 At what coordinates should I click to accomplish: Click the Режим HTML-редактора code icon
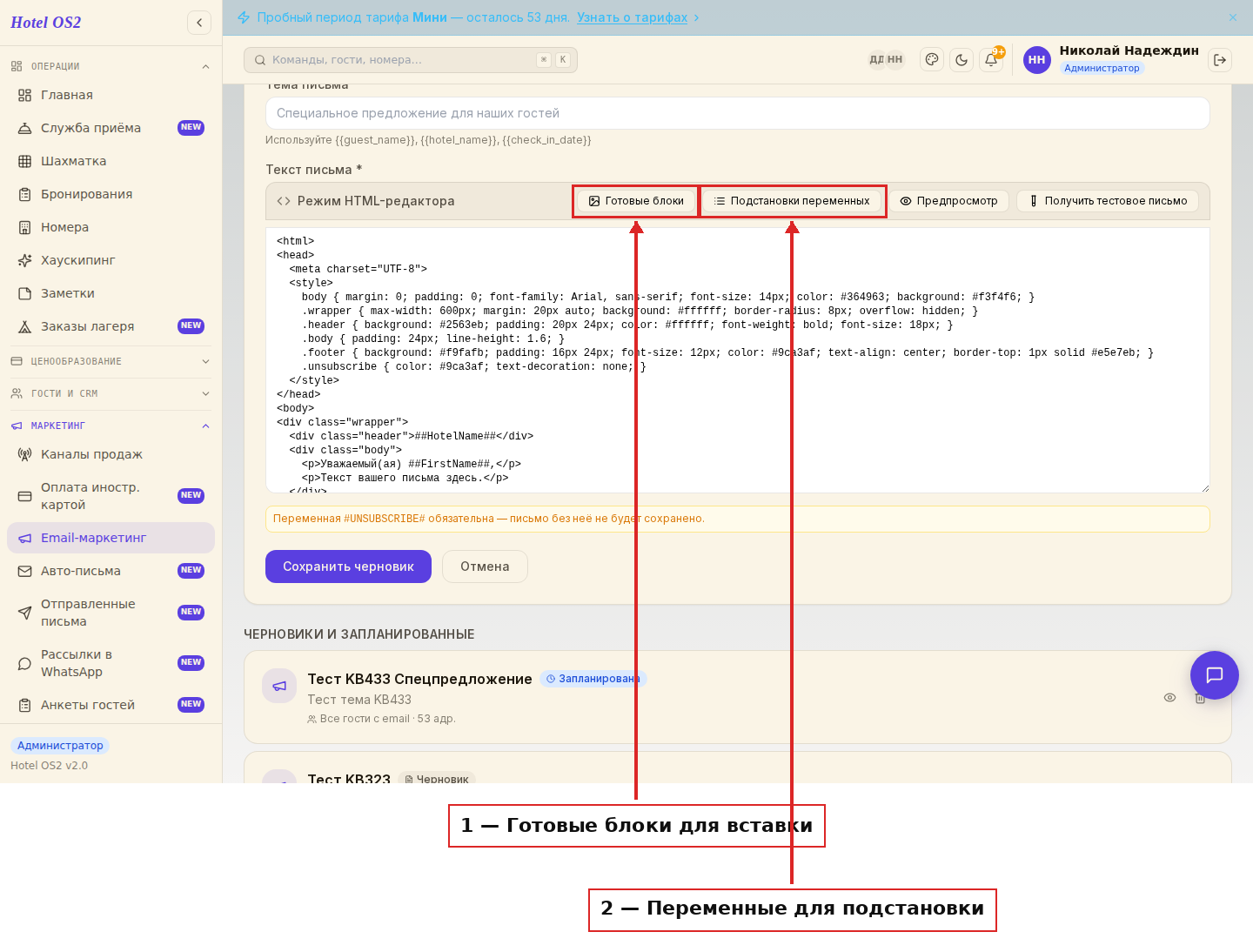point(284,201)
